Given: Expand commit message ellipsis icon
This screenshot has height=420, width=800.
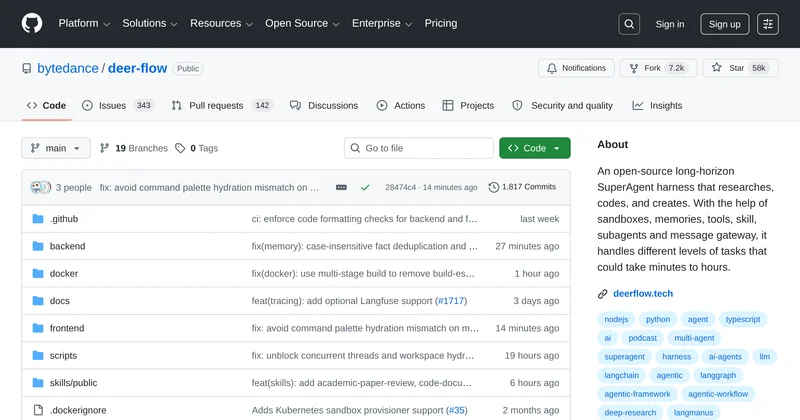Looking at the screenshot, I should [341, 187].
